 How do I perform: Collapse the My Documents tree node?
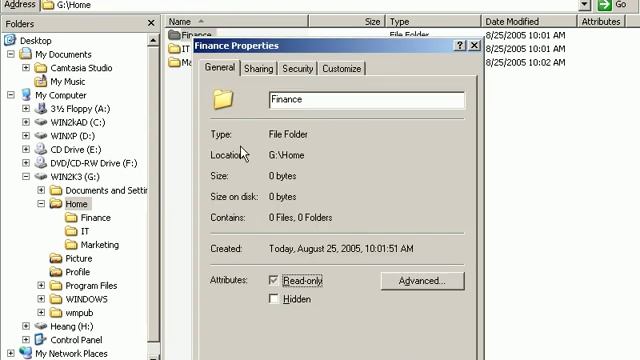[x=11, y=54]
